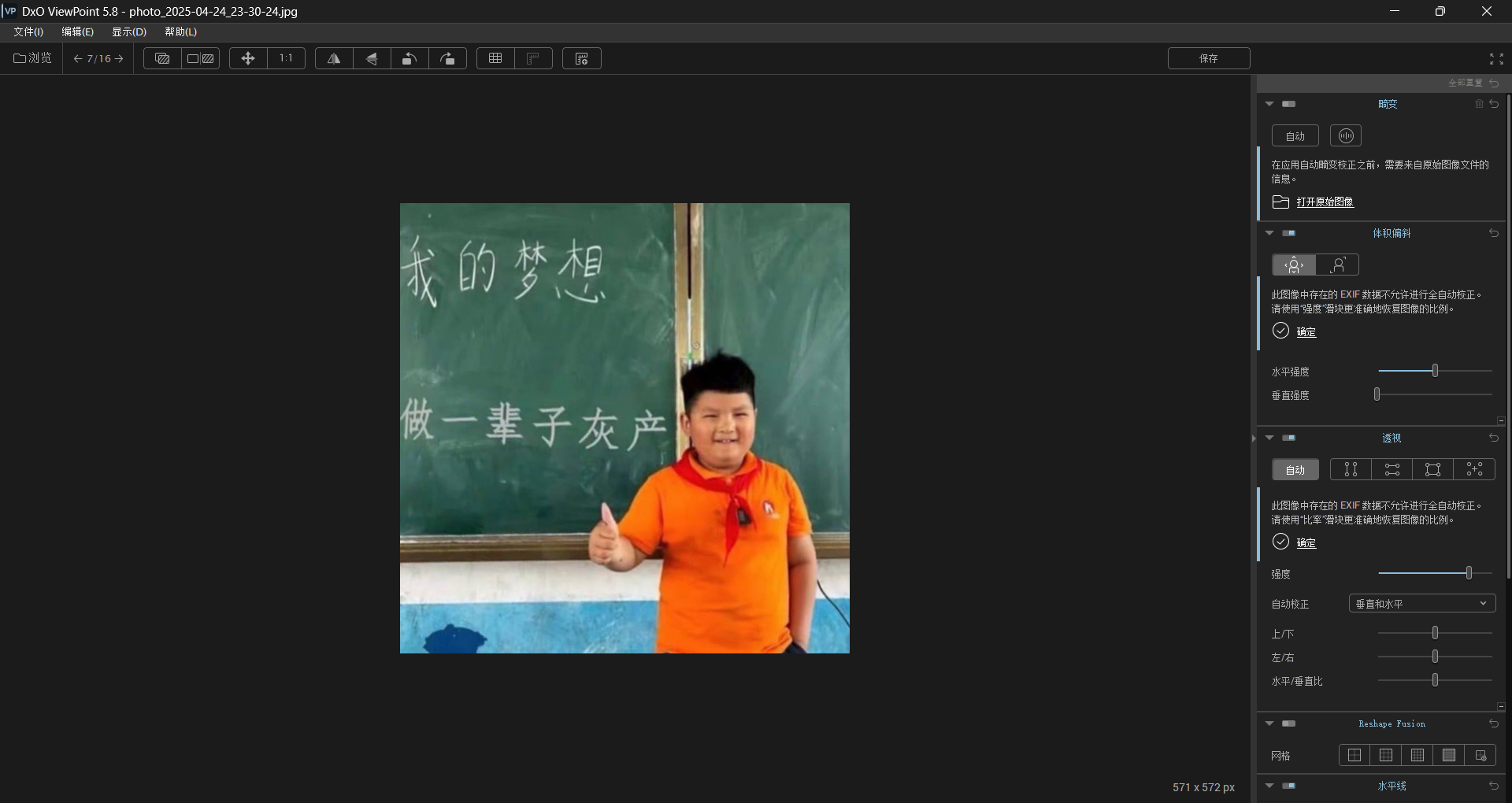
Task: Flip the image horizontally
Action: pyautogui.click(x=334, y=57)
